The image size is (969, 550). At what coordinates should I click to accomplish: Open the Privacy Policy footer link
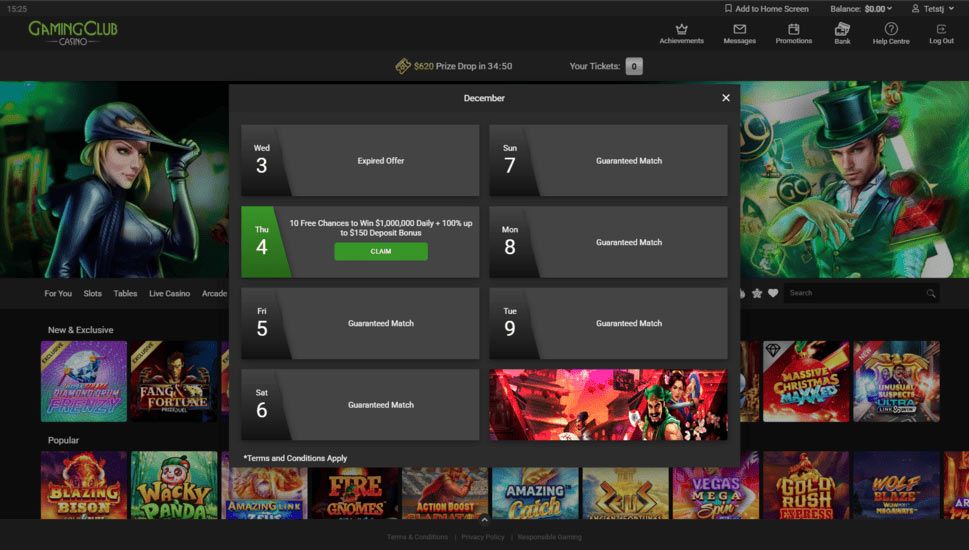(x=483, y=537)
